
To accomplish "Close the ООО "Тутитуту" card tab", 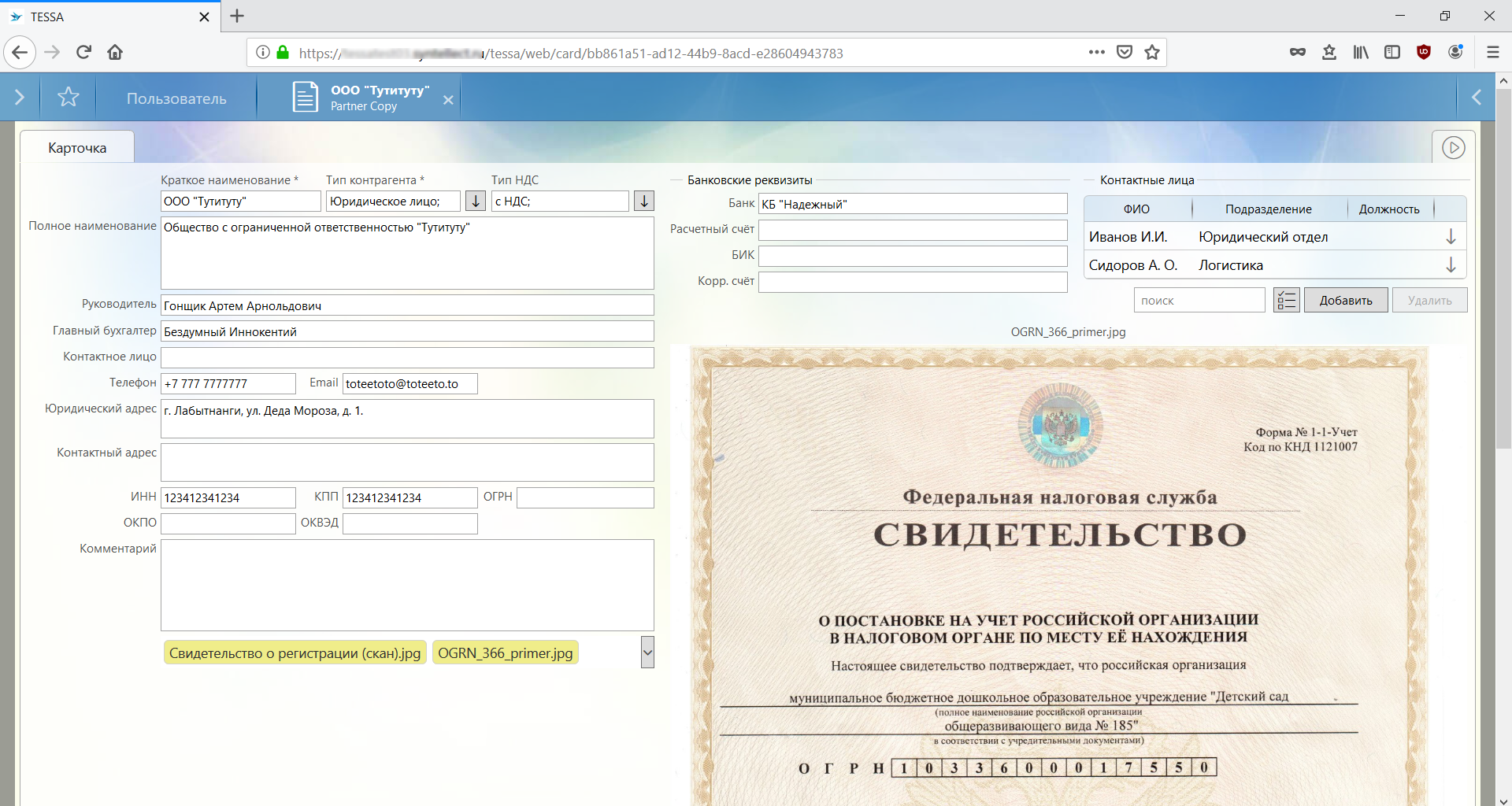I will 448,100.
